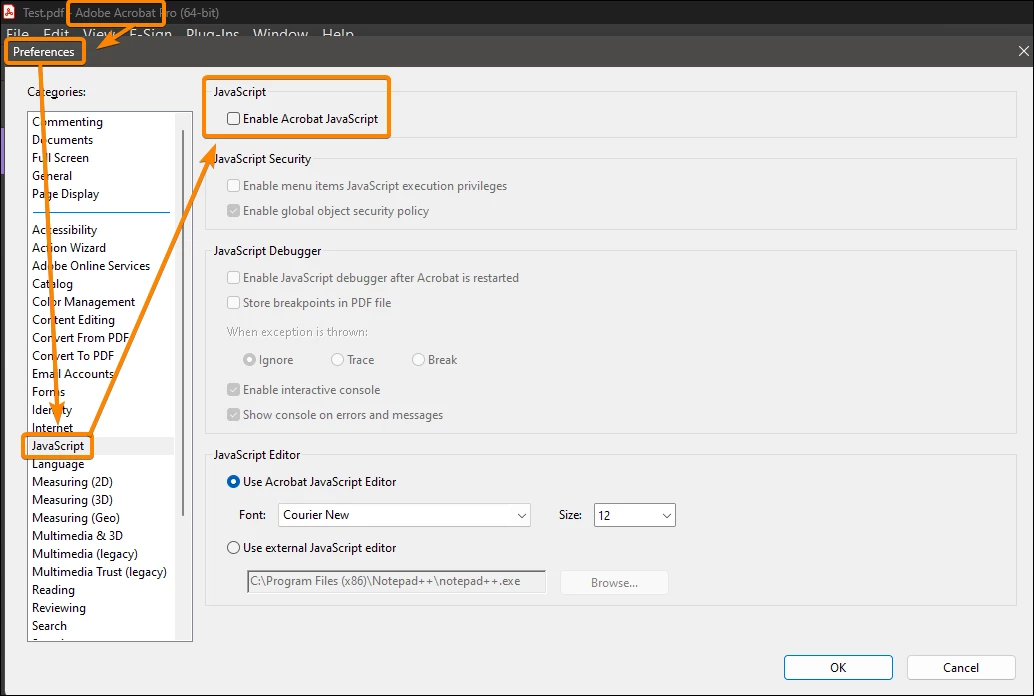This screenshot has width=1034, height=696.
Task: Select Internet category
Action: 52,428
